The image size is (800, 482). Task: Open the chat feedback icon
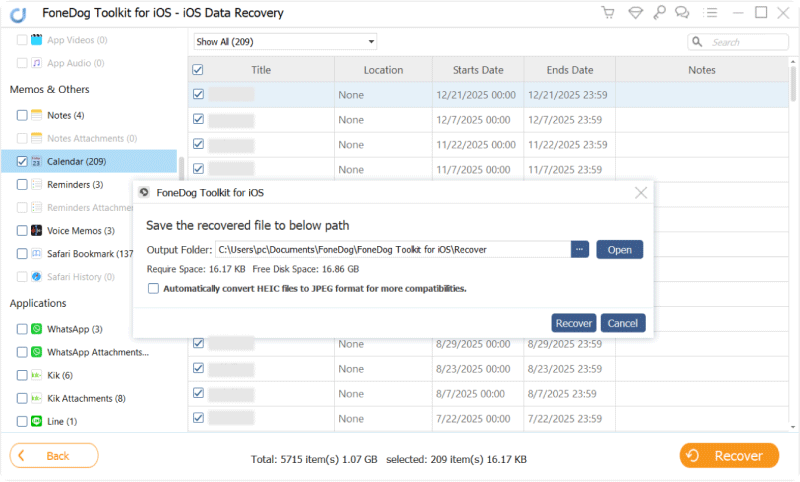tap(681, 13)
